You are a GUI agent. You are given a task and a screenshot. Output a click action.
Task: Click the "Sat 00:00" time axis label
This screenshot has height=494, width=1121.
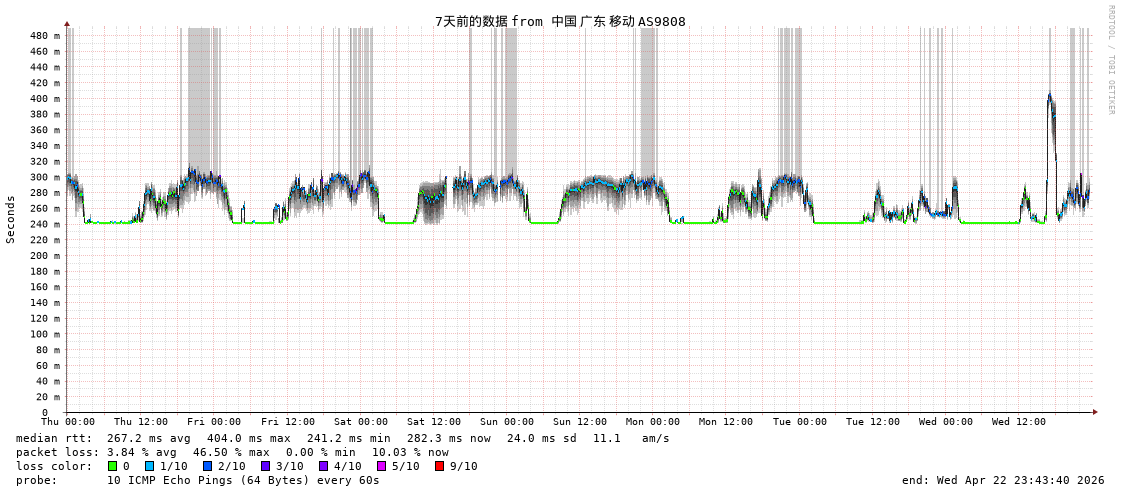pyautogui.click(x=362, y=422)
